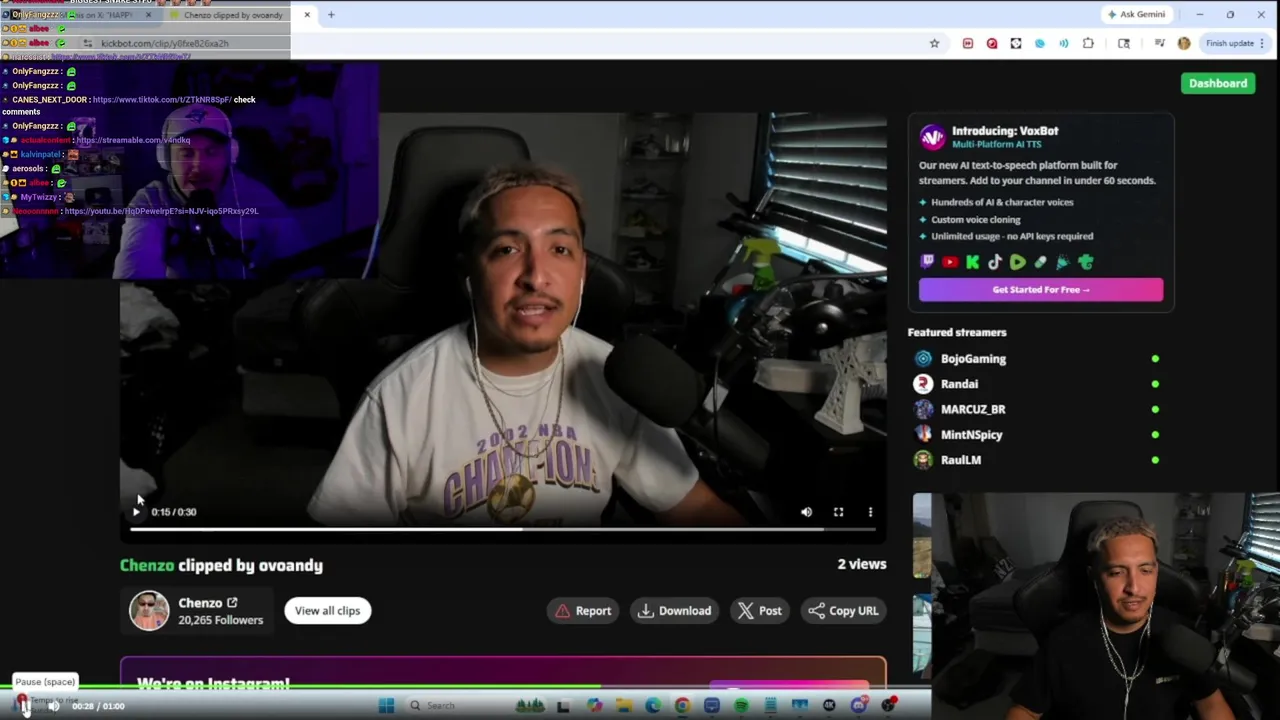Open the Chrome Extensions puzzle icon
Viewport: 1280px width, 720px height.
click(1088, 43)
